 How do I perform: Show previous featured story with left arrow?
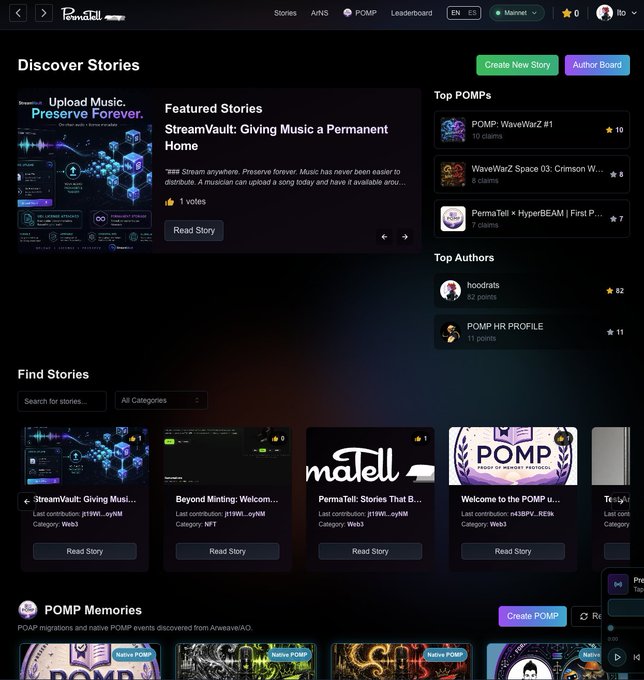[x=384, y=237]
